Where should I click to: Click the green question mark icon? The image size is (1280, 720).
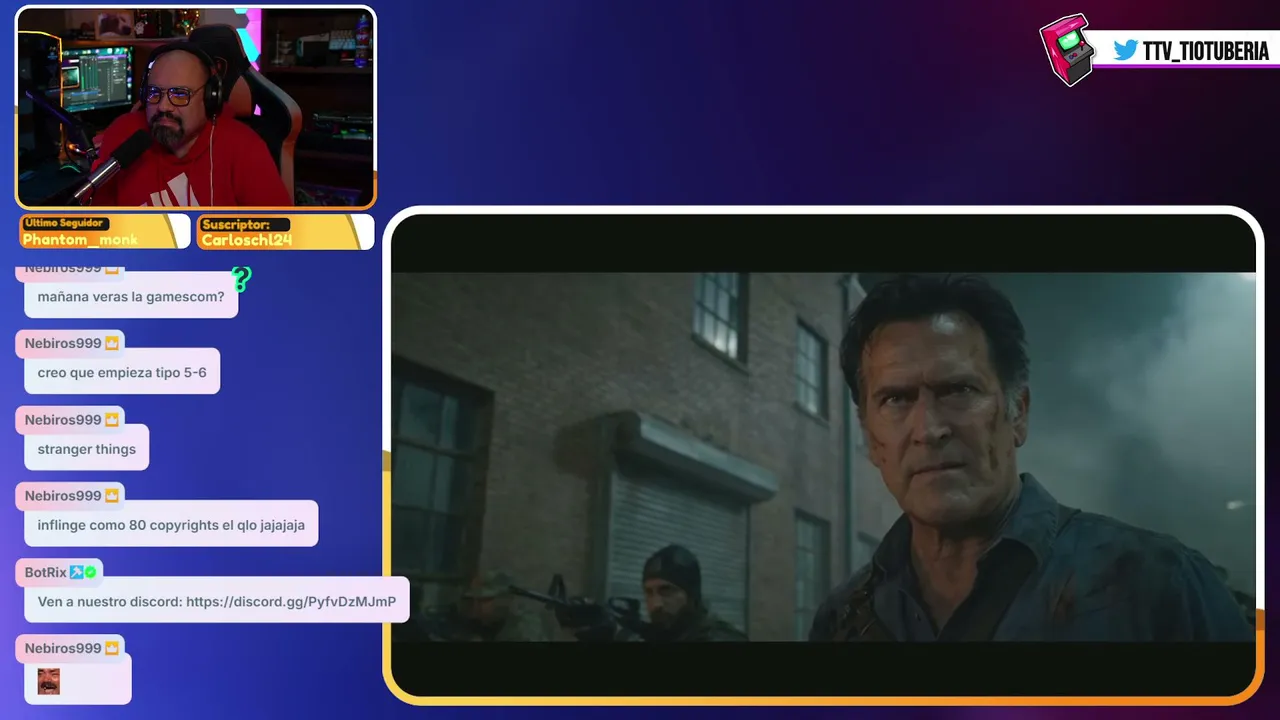click(x=241, y=278)
